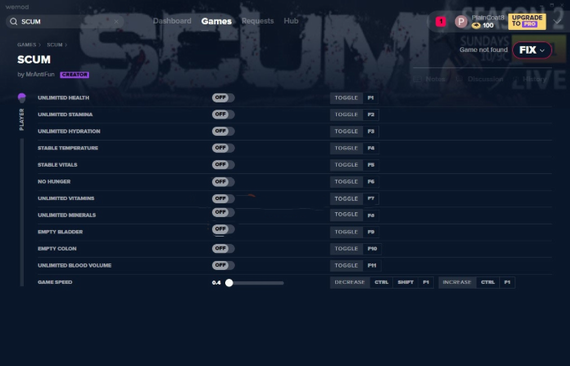This screenshot has height=366, width=570.
Task: Click Toggle button for Unlimited Stamina
Action: (346, 114)
